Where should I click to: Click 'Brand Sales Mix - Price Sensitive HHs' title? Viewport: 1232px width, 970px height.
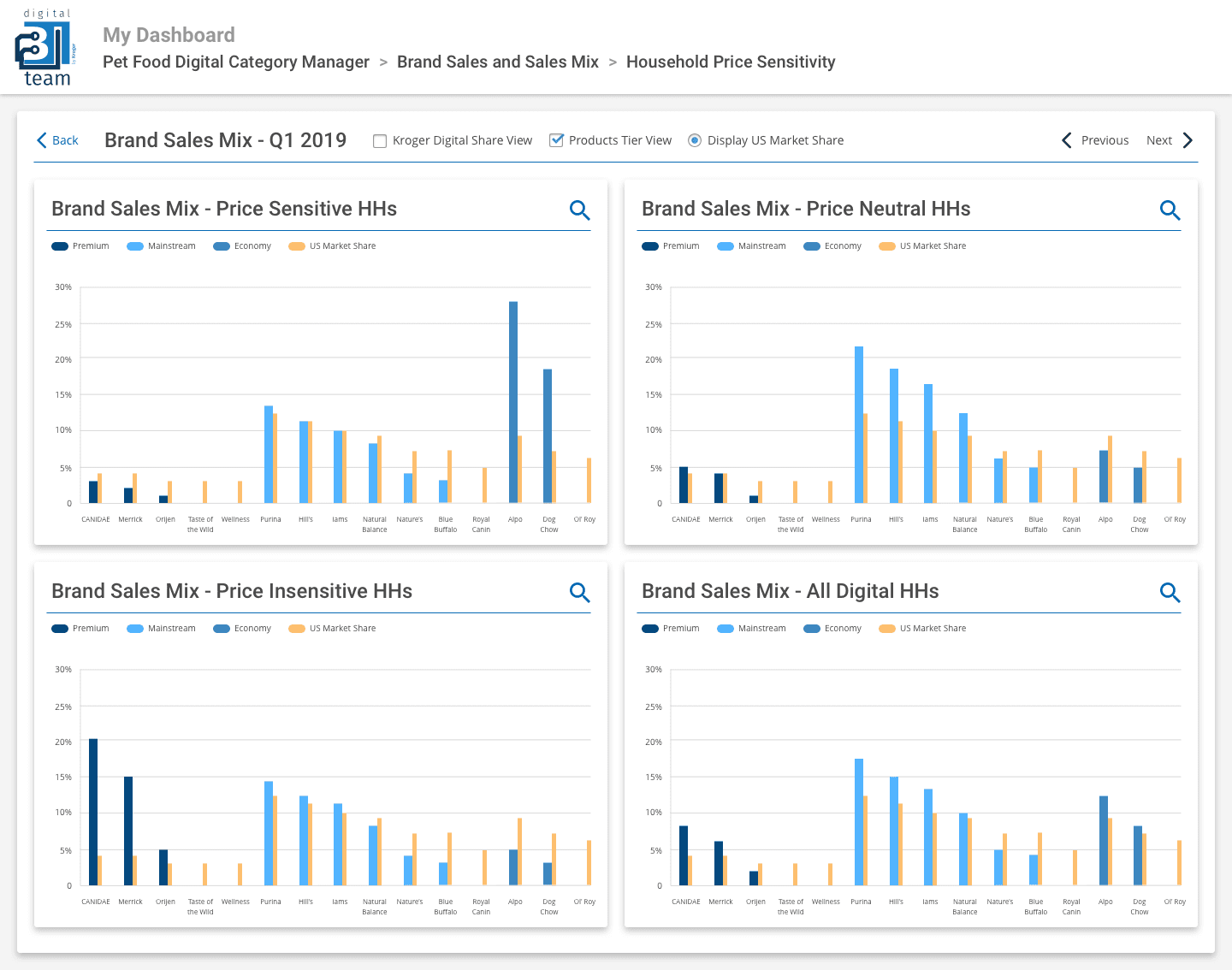[x=224, y=209]
